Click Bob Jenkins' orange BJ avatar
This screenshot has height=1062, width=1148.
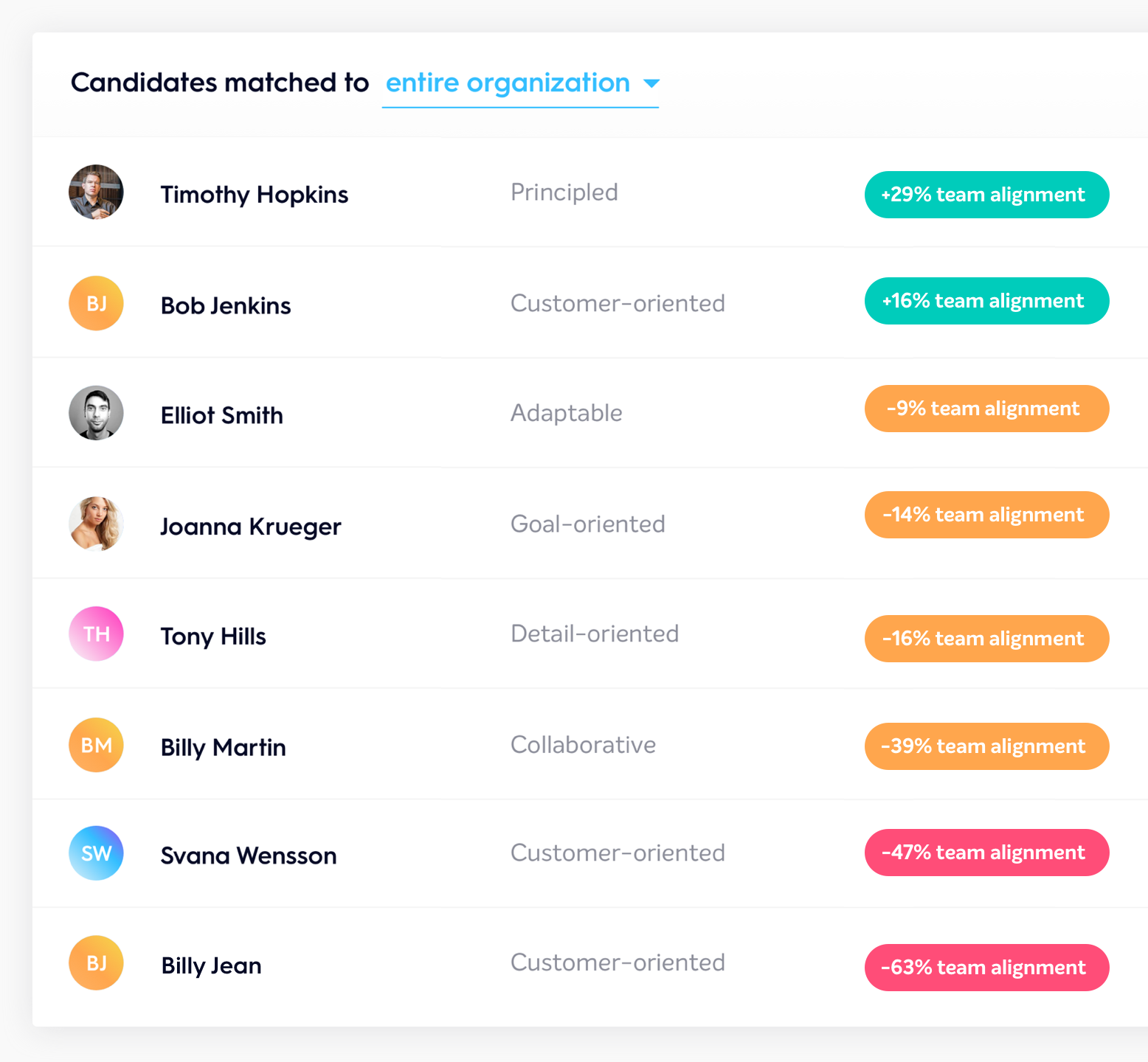96,303
